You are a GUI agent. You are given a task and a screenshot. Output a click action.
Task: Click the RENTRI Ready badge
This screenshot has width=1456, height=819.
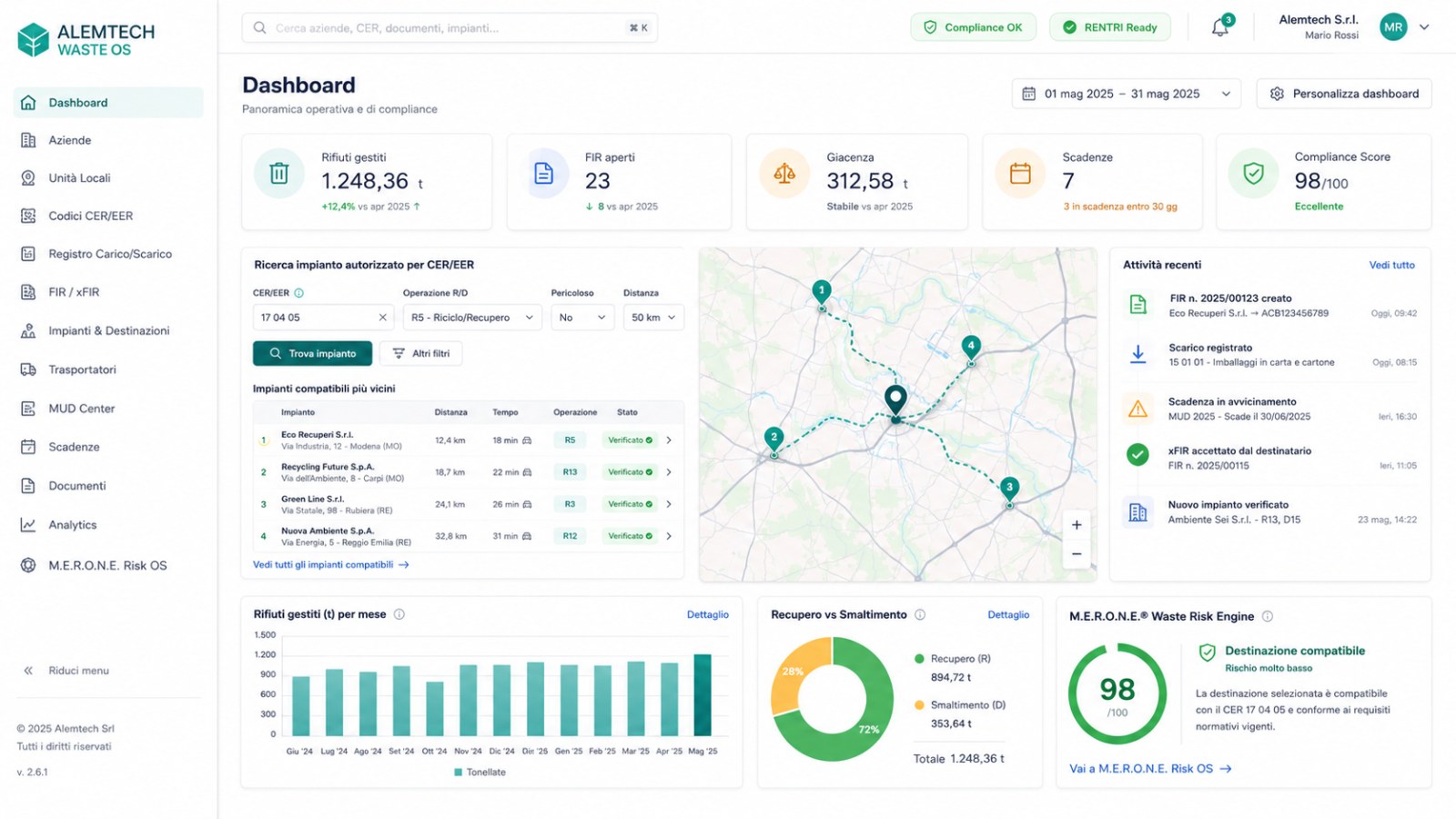pyautogui.click(x=1110, y=27)
